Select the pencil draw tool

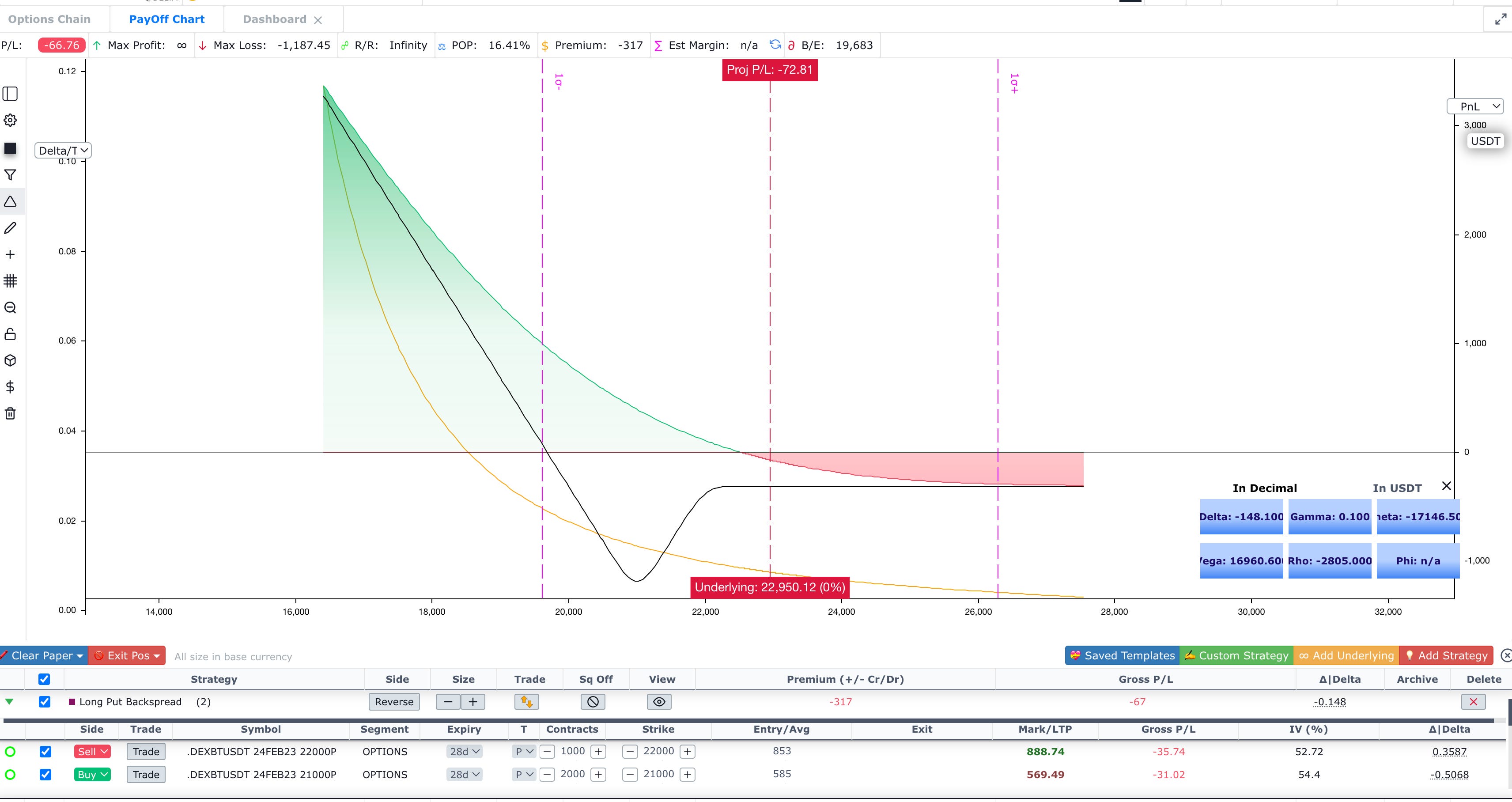(x=10, y=228)
